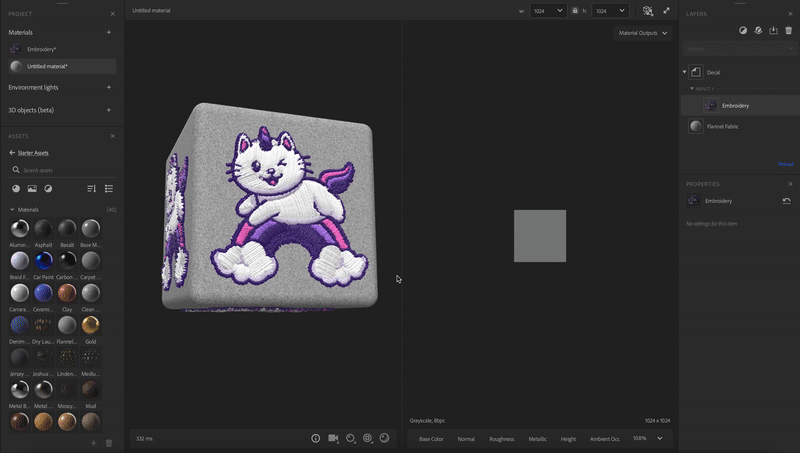Screen dimensions: 800x453
Task: Add a new material with the plus icon
Action: [x=109, y=32]
